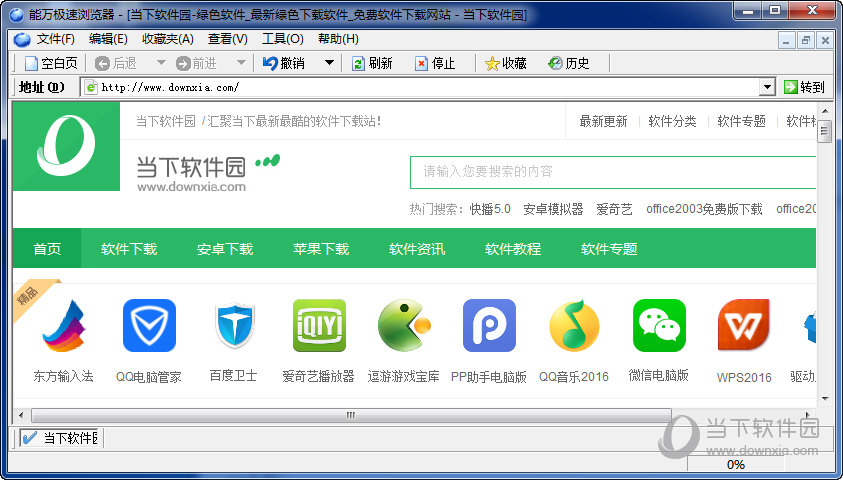Open the QQ音乐2016 icon
Image resolution: width=843 pixels, height=480 pixels.
click(x=574, y=326)
